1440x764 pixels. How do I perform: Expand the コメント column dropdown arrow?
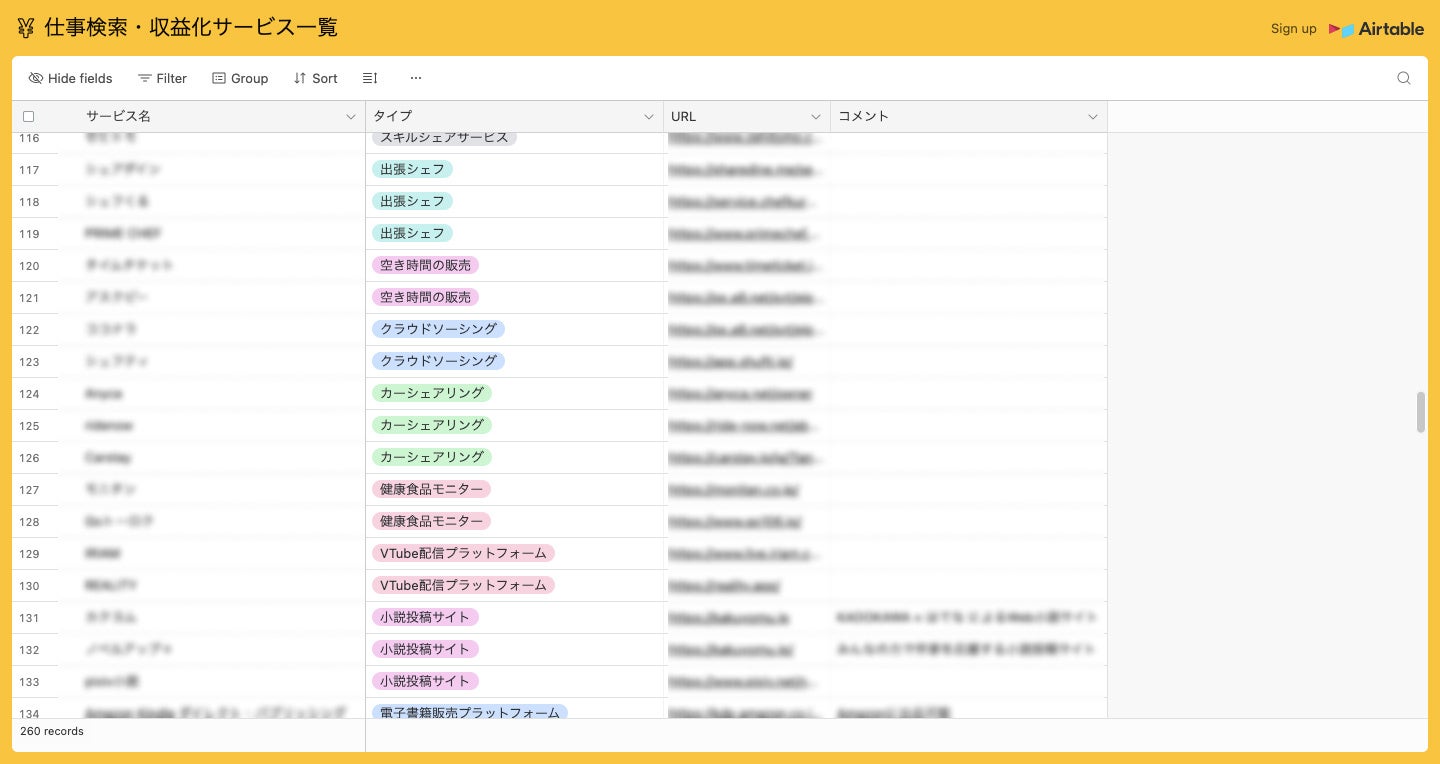coord(1092,116)
